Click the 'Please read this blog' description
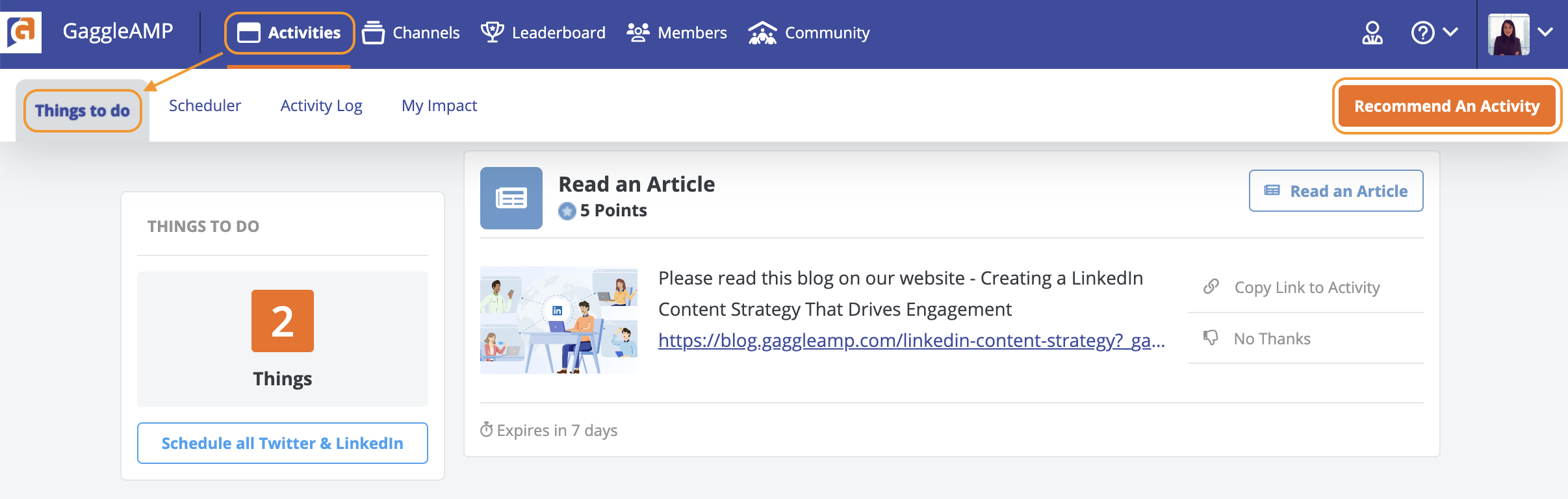 (901, 294)
